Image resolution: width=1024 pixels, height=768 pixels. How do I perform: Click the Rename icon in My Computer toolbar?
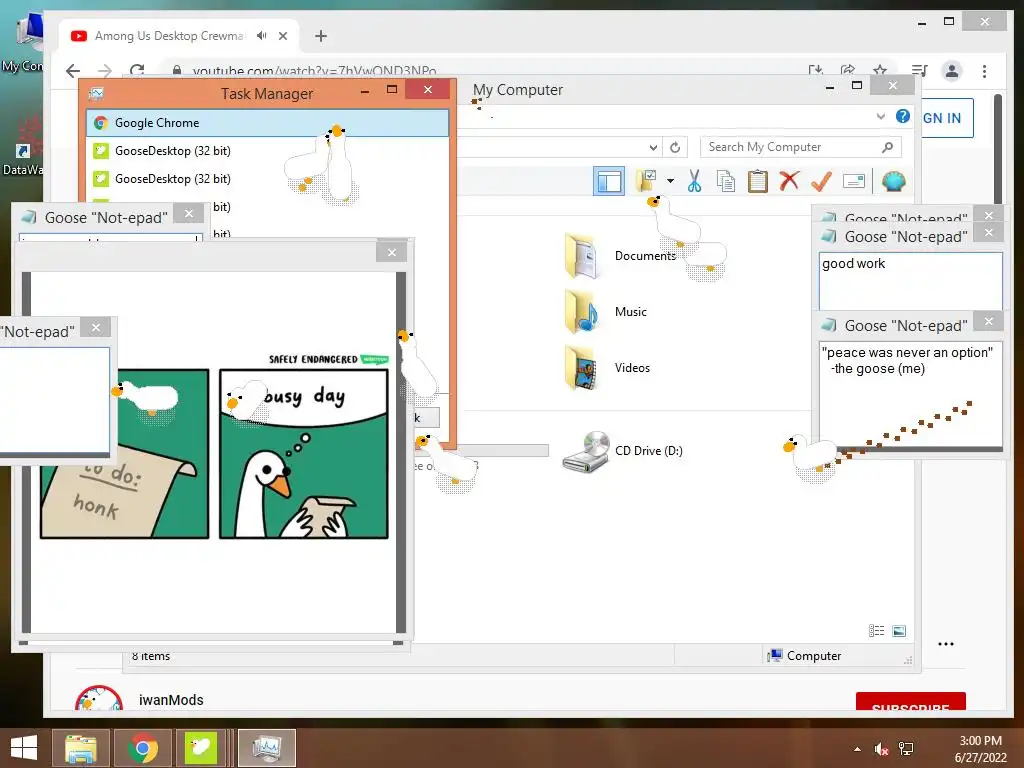pyautogui.click(x=854, y=181)
